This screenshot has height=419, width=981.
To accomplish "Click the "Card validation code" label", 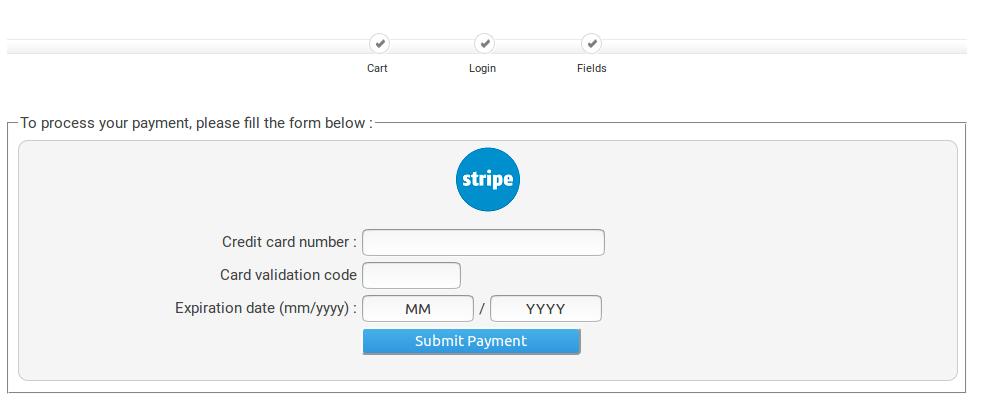I will pyautogui.click(x=288, y=275).
